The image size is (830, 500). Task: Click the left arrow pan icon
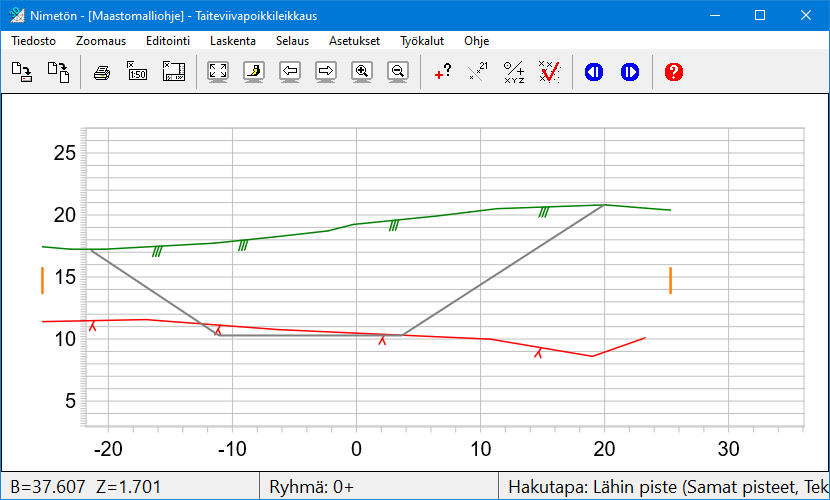pyautogui.click(x=290, y=72)
